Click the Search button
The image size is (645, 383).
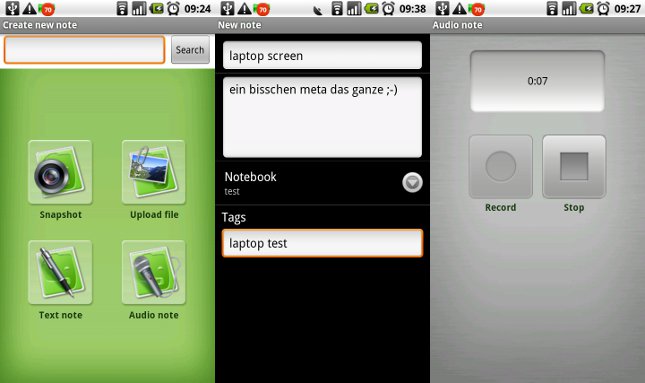pyautogui.click(x=190, y=50)
